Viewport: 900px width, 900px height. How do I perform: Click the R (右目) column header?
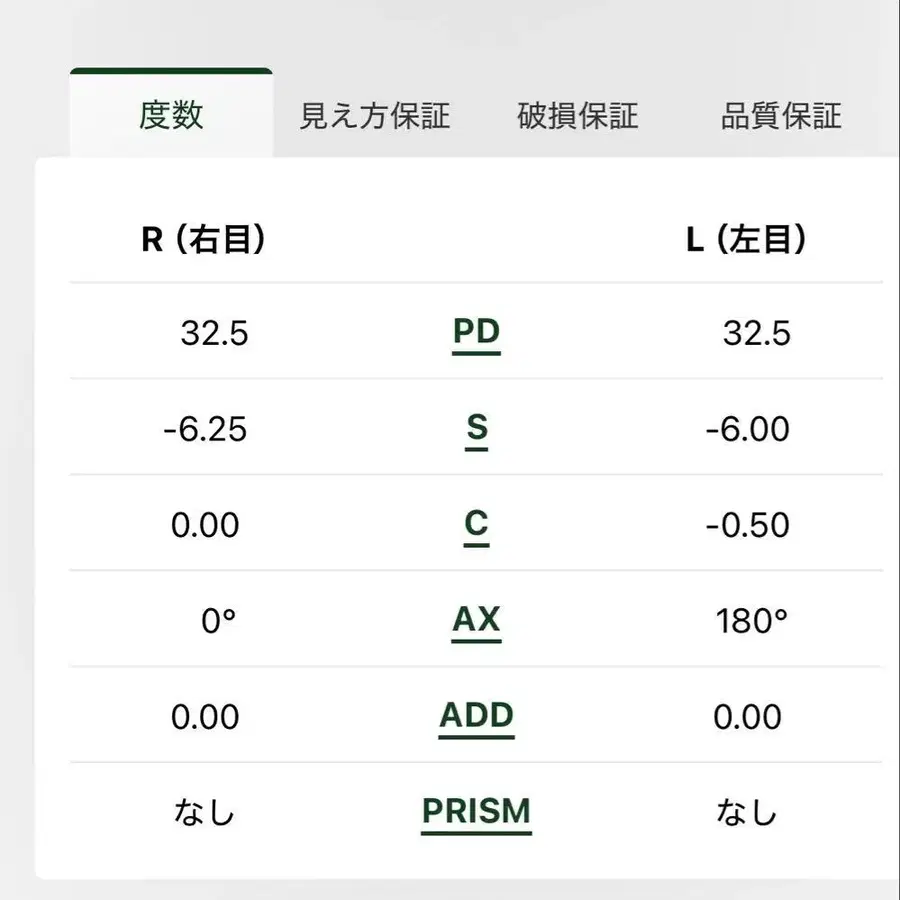[x=204, y=240]
